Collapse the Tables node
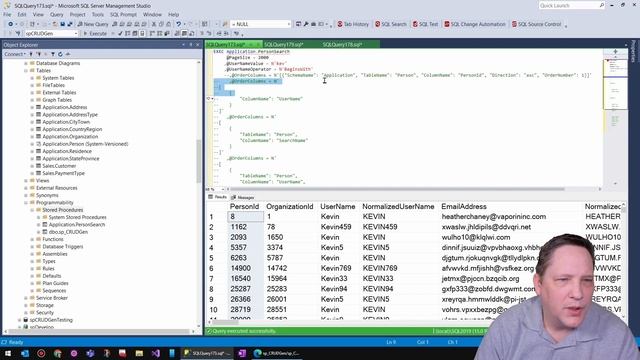Screen dimensions: 640x360 [x=26, y=71]
